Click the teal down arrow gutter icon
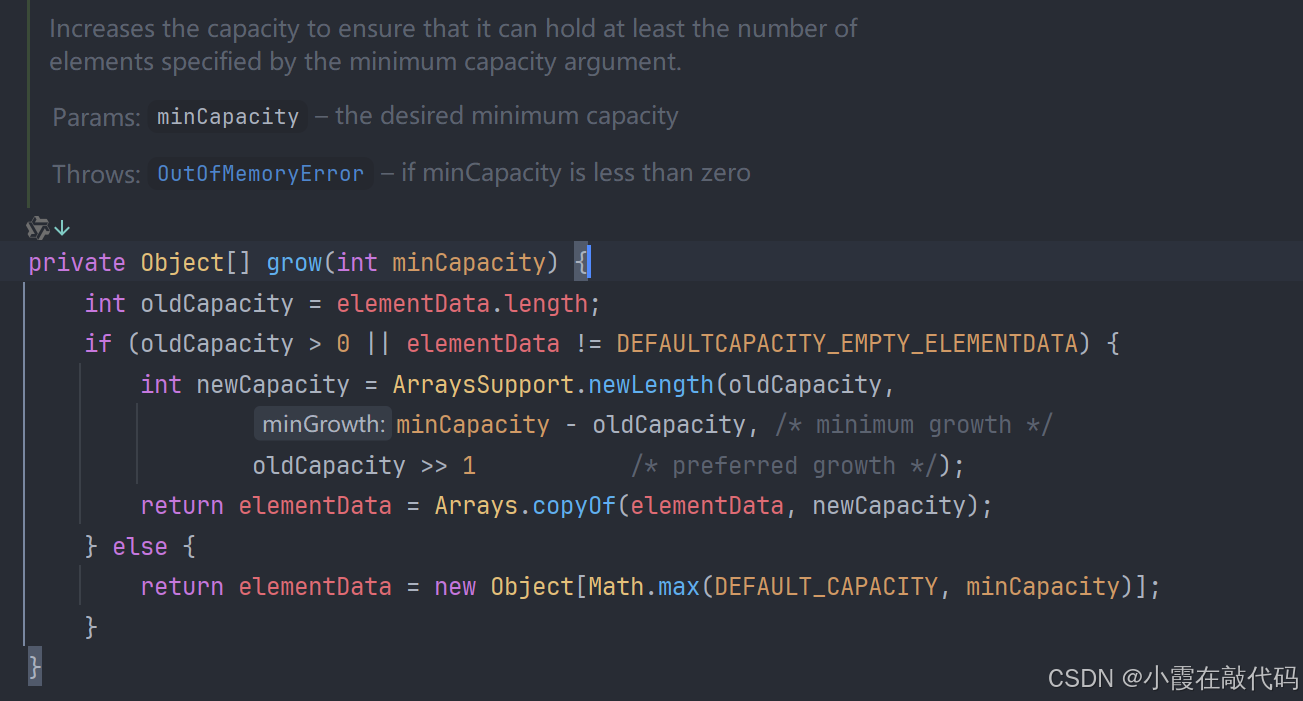Image resolution: width=1303 pixels, height=701 pixels. click(x=62, y=228)
